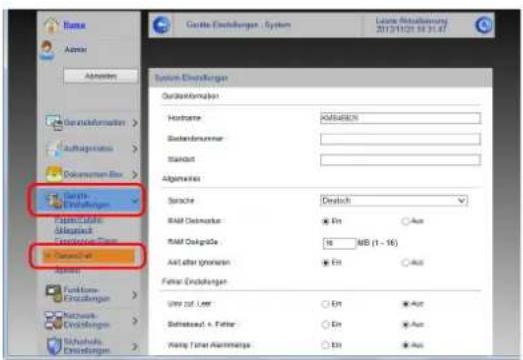The height and width of the screenshot is (360, 523).
Task: Select Aus for Wenig Toner Alarmmenge
Action: tap(405, 345)
